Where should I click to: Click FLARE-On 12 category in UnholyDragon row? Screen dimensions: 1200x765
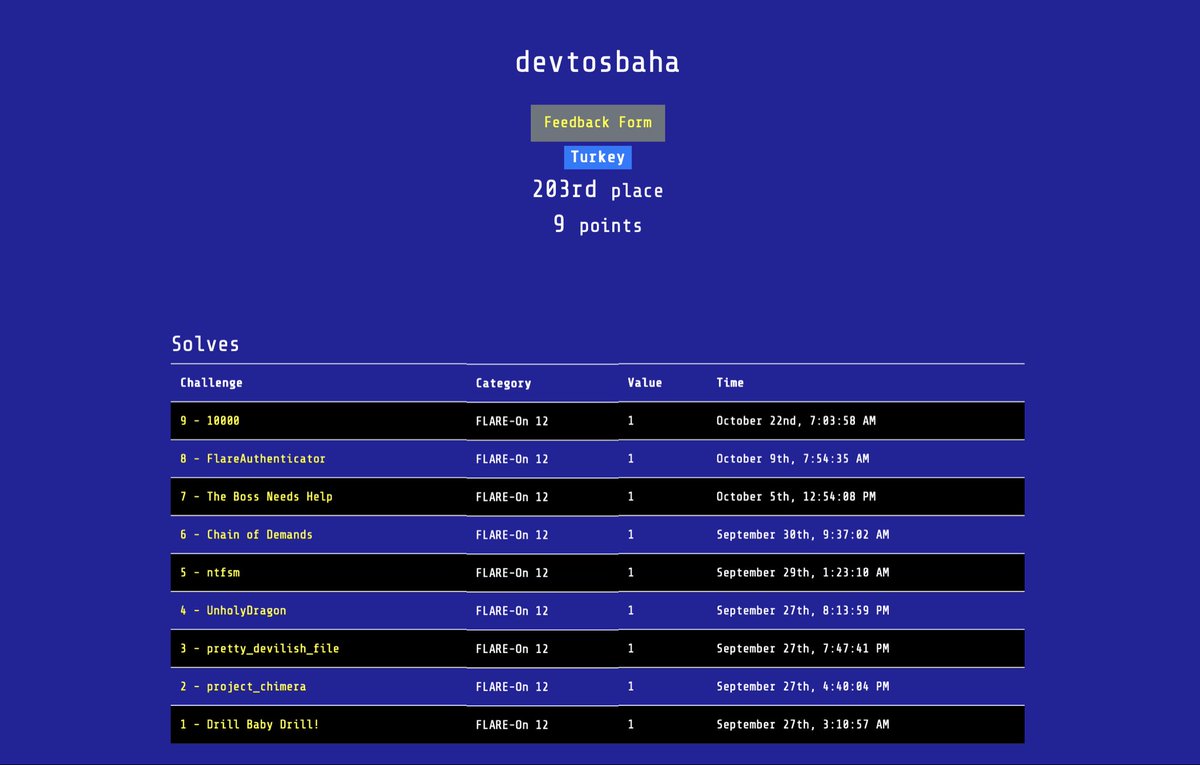pos(512,611)
